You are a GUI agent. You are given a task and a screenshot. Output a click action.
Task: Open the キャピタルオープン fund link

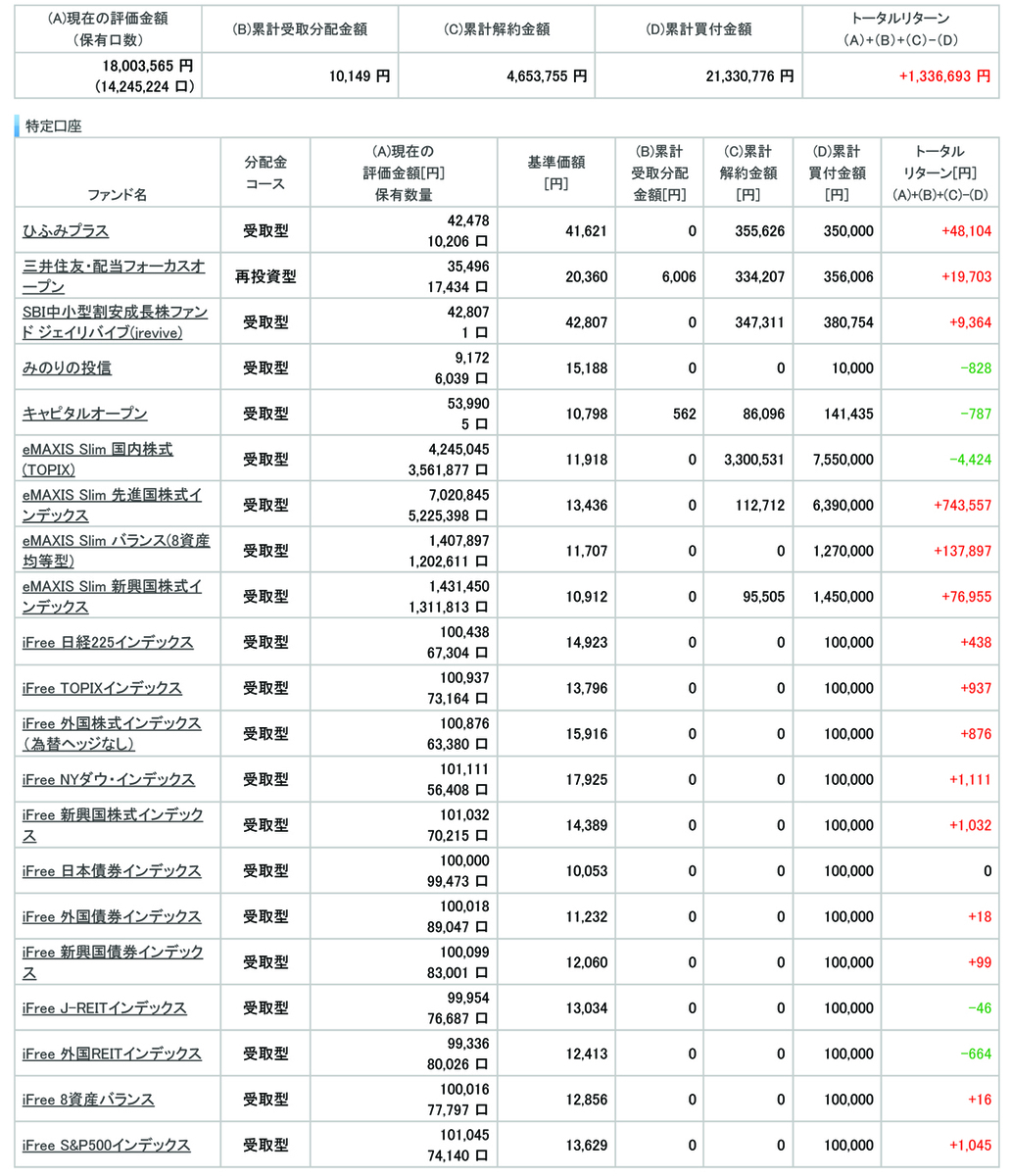pos(85,414)
